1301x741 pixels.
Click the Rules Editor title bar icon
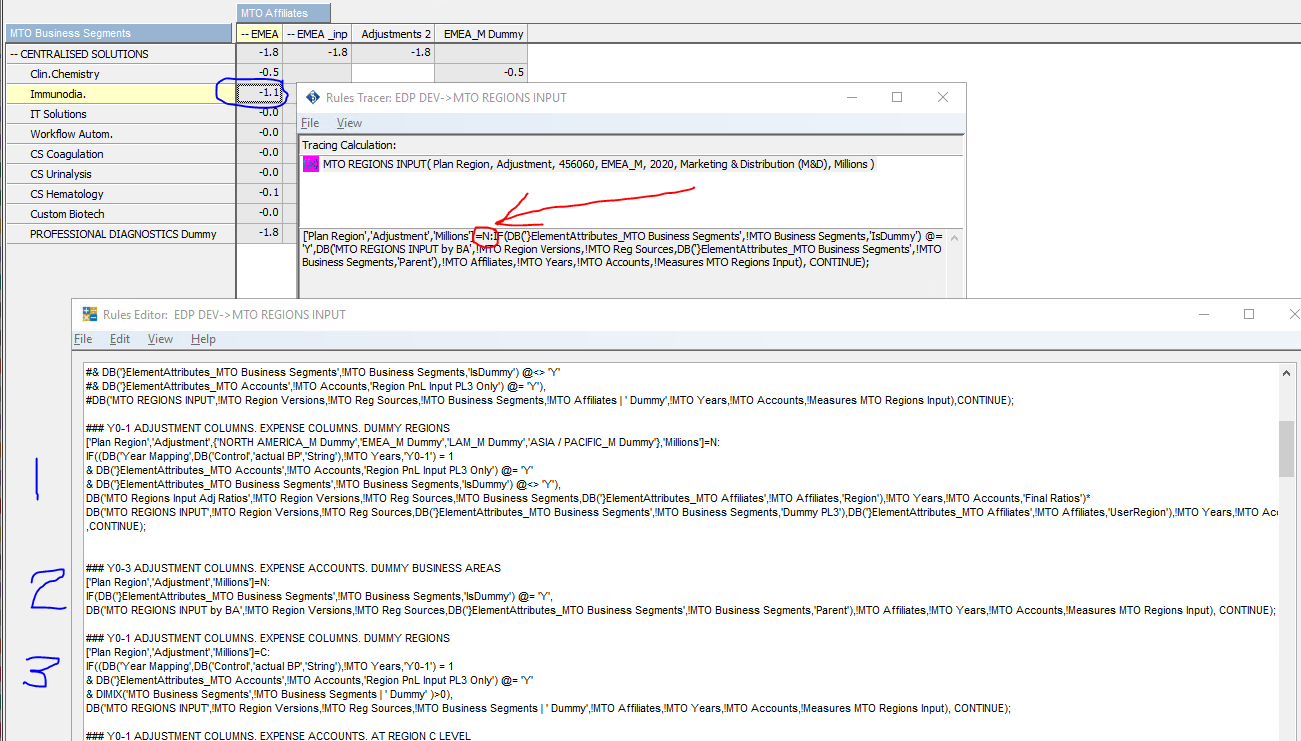89,314
